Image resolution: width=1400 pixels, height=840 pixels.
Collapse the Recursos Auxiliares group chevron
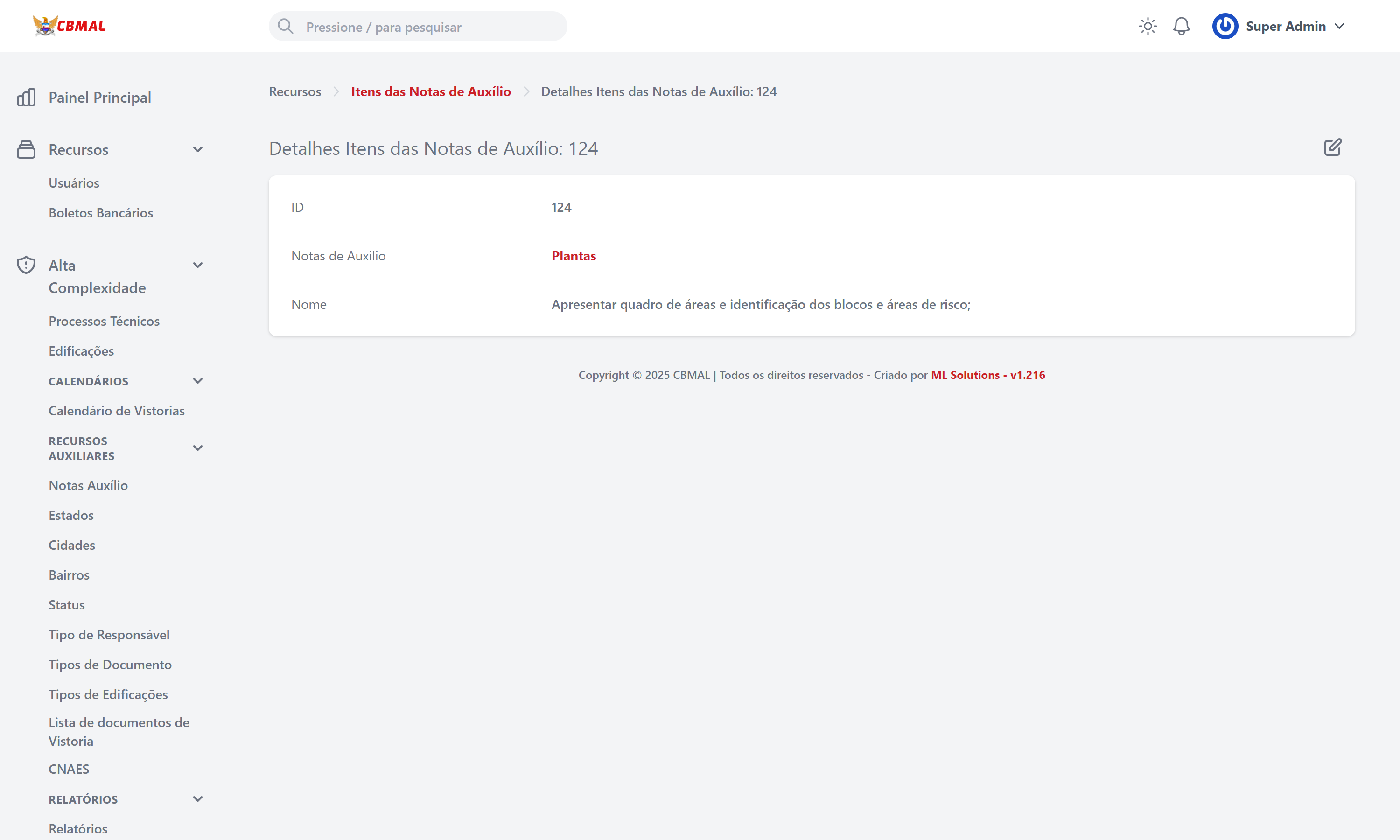point(197,448)
